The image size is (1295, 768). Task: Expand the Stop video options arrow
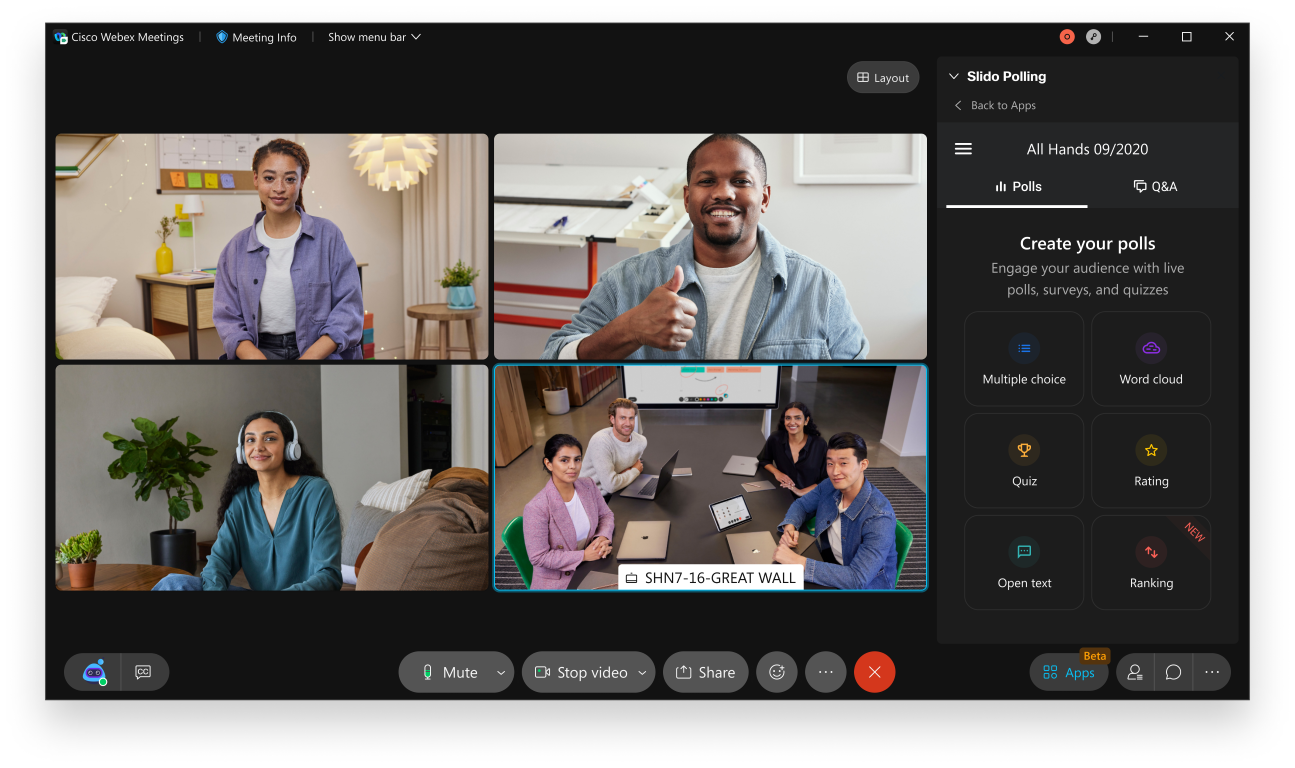(x=643, y=672)
